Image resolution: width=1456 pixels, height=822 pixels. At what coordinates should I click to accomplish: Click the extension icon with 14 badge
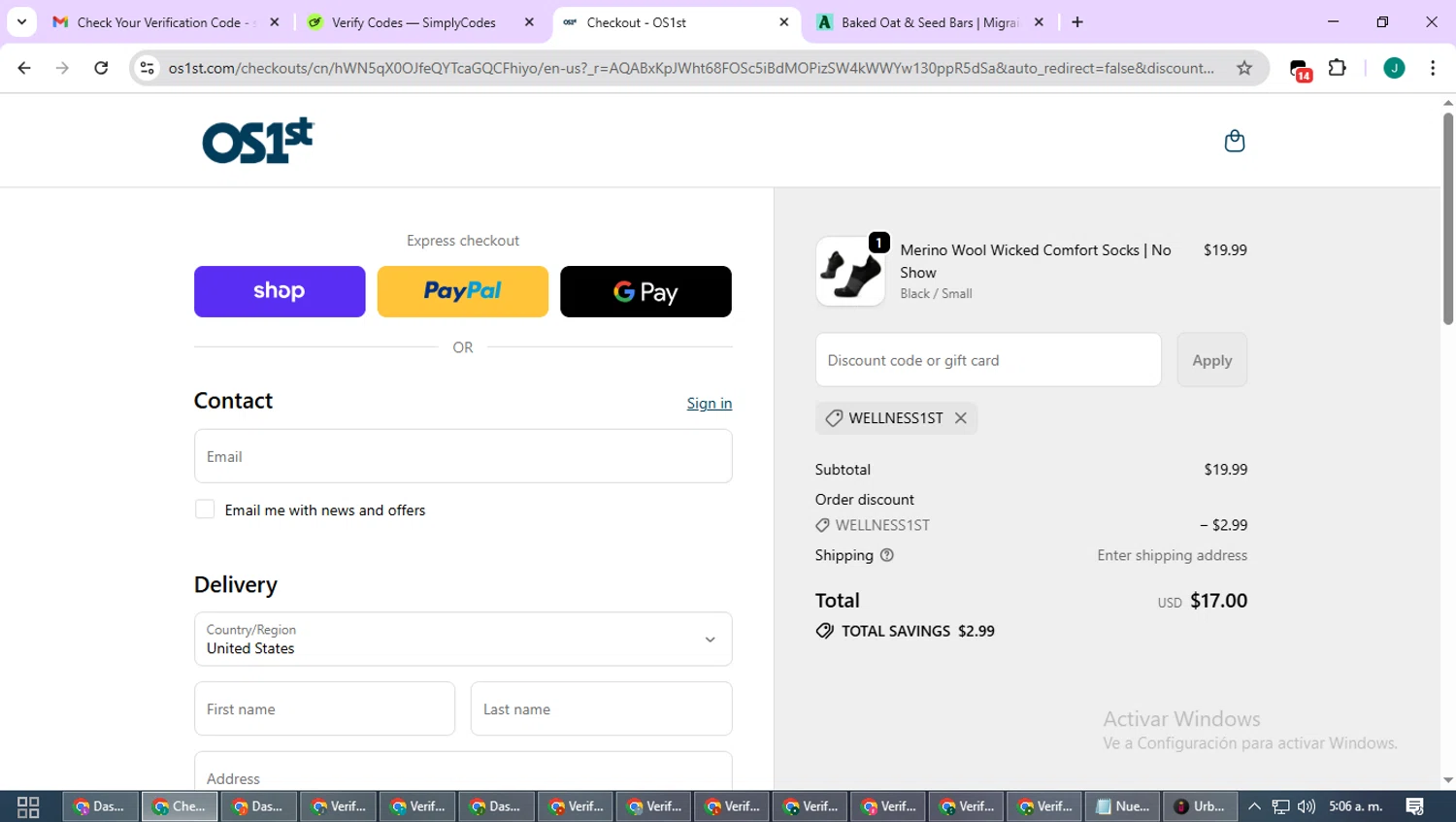tap(1300, 69)
